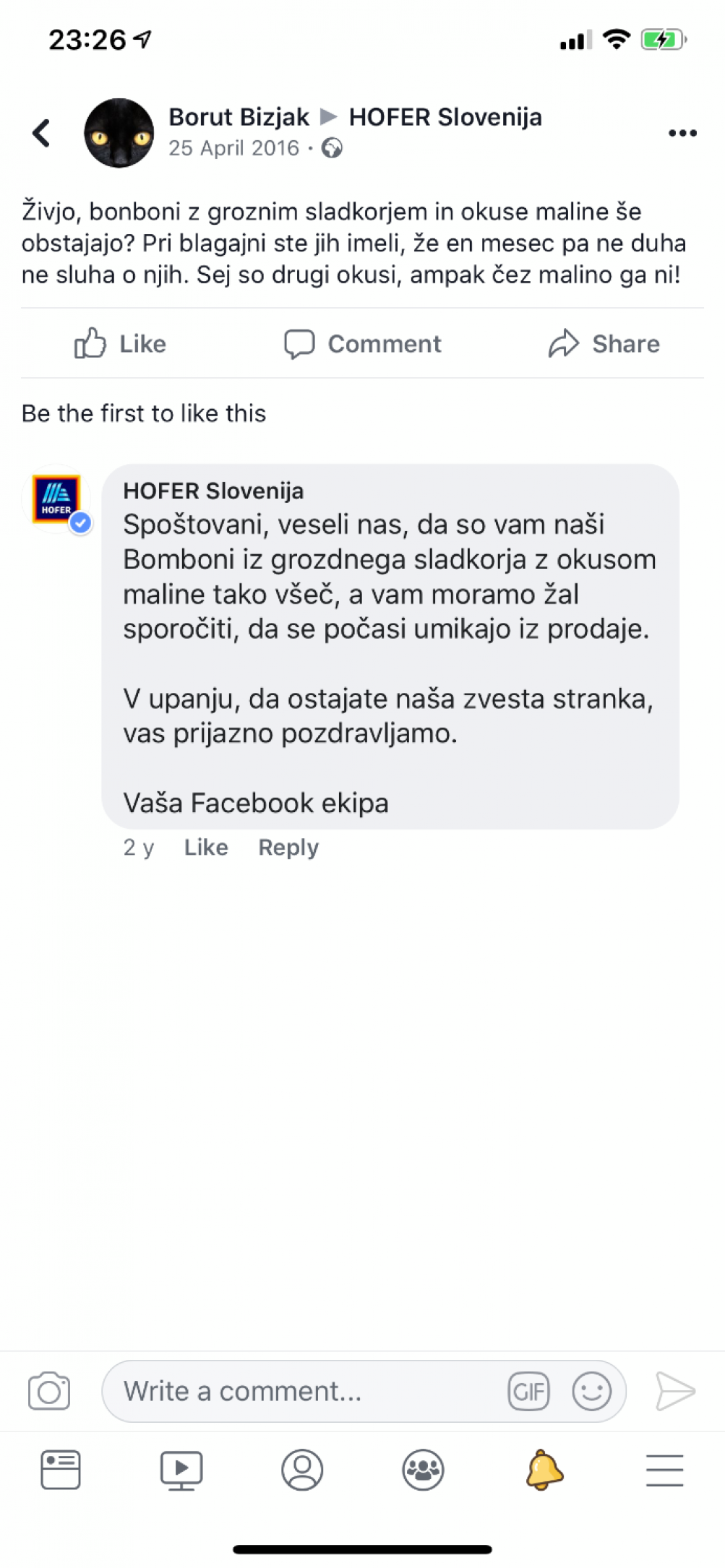Open the Groups tab icon
Image resolution: width=725 pixels, height=1568 pixels.
[423, 1470]
